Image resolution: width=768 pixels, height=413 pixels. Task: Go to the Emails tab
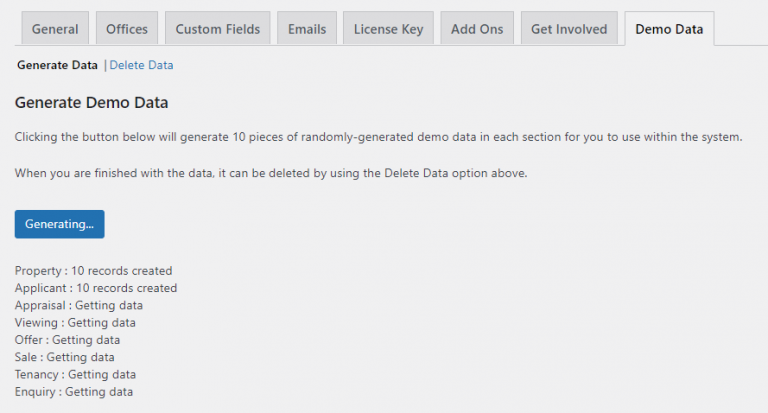tap(306, 29)
